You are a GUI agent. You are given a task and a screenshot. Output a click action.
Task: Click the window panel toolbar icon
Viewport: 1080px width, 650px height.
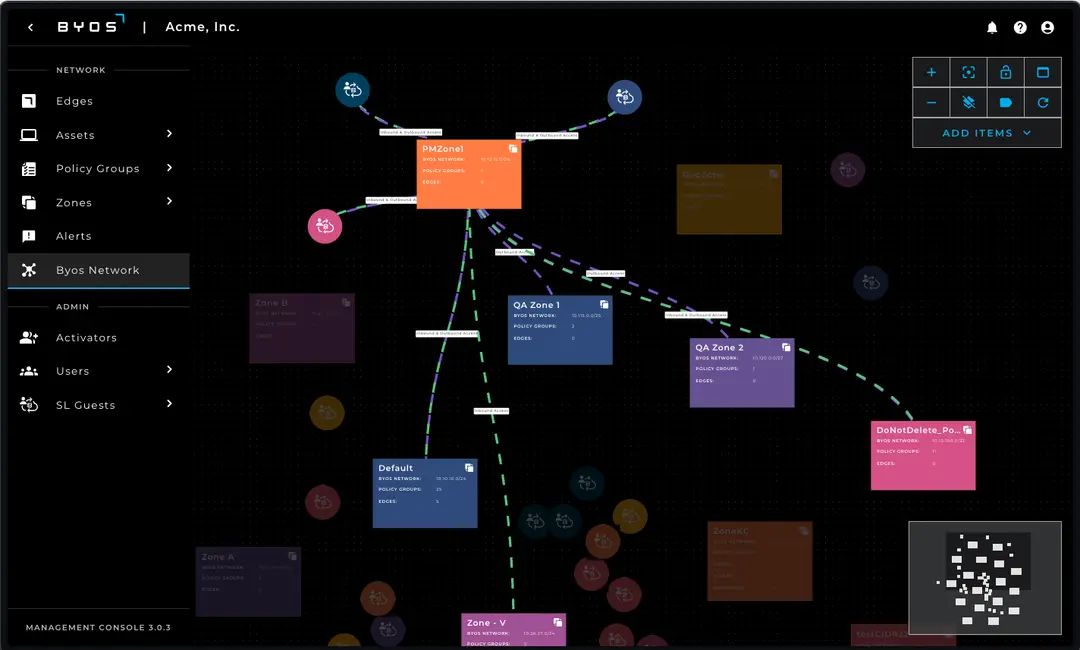1043,72
